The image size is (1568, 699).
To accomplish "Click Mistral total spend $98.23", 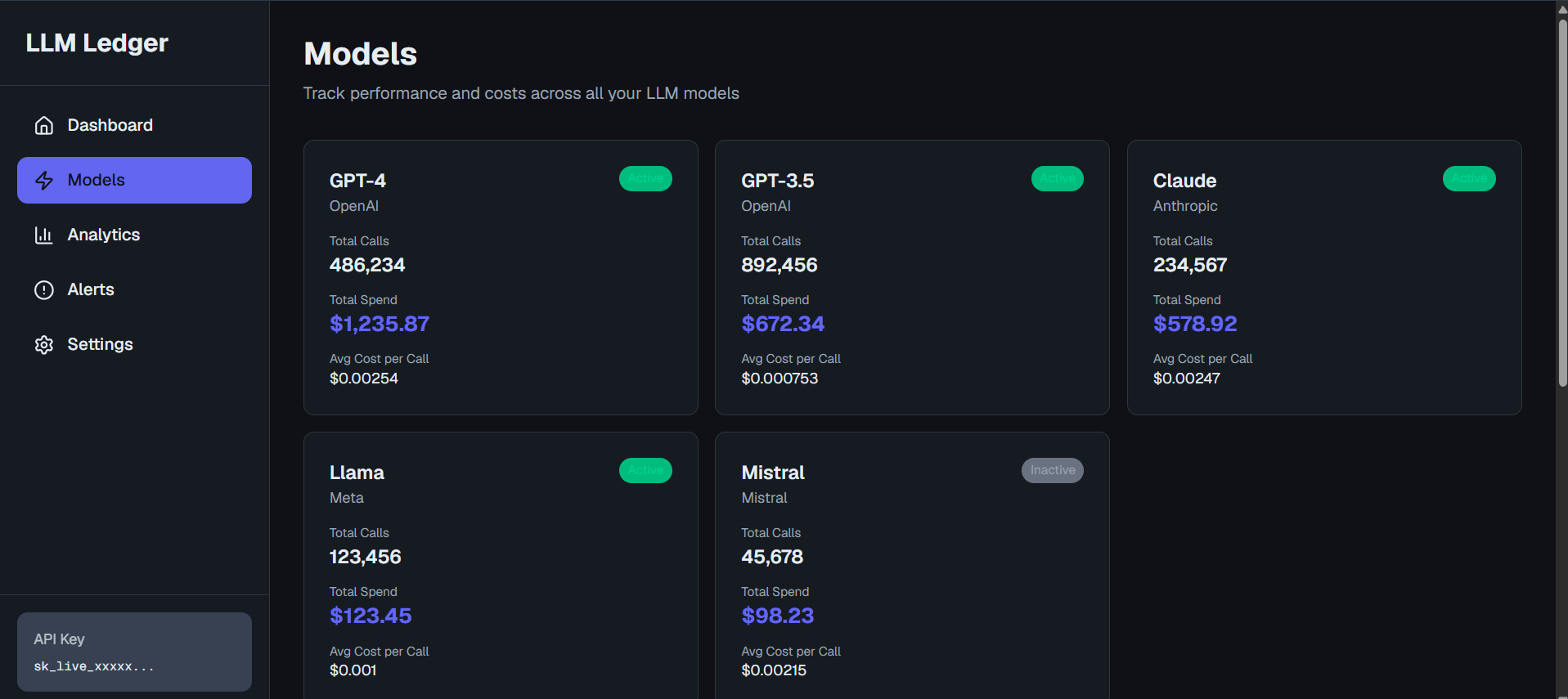I will pos(778,616).
